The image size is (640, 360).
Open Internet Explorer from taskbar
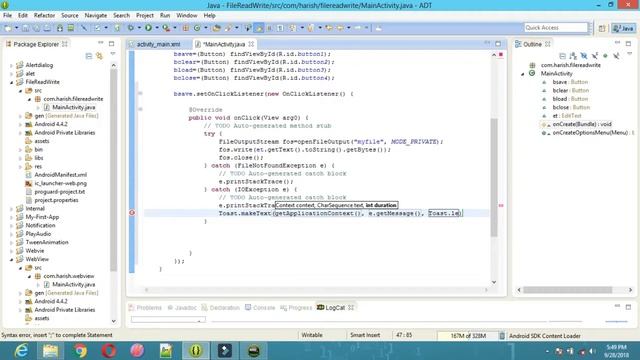click(21, 351)
